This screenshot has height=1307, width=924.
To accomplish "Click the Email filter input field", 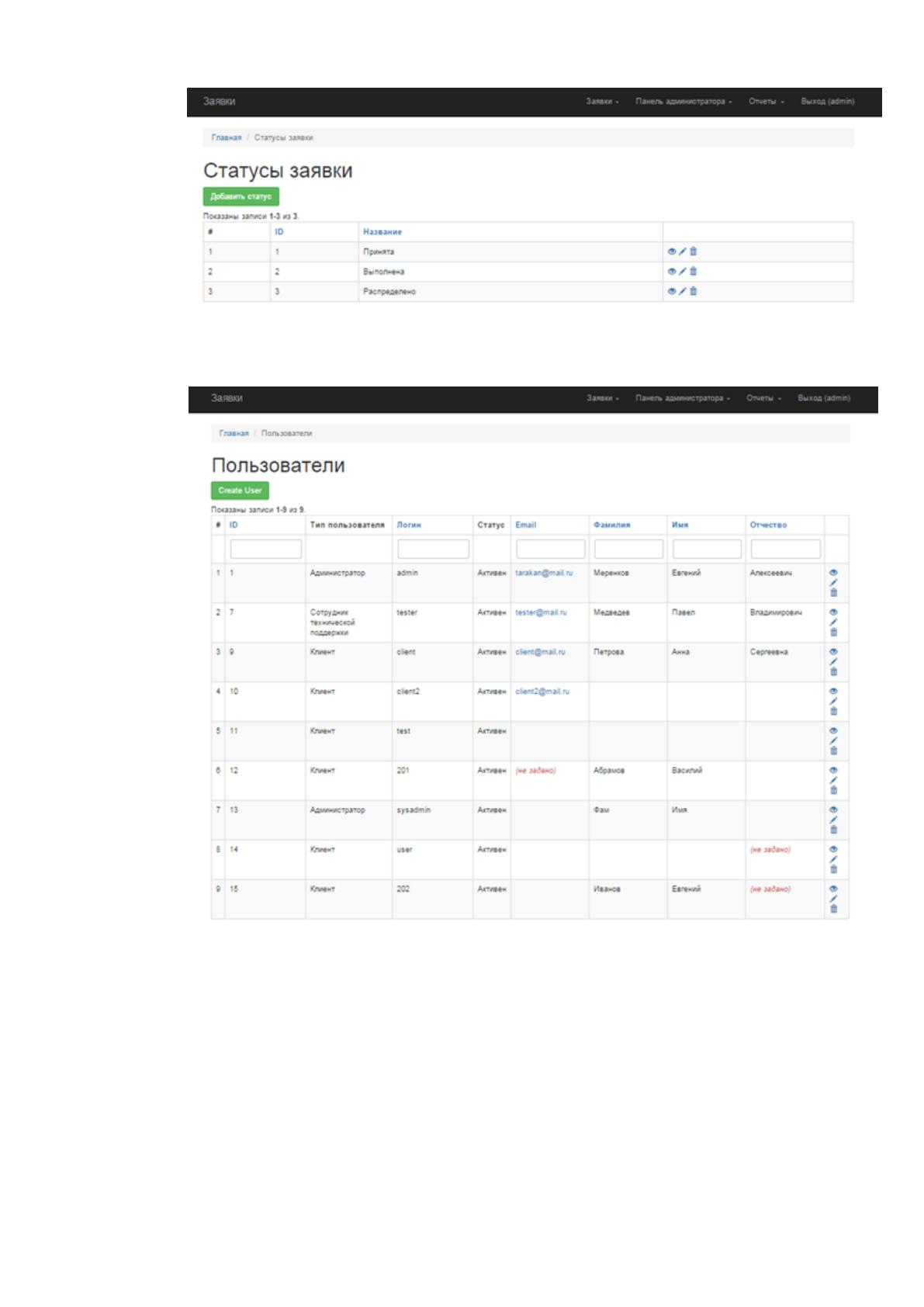I will click(x=550, y=549).
